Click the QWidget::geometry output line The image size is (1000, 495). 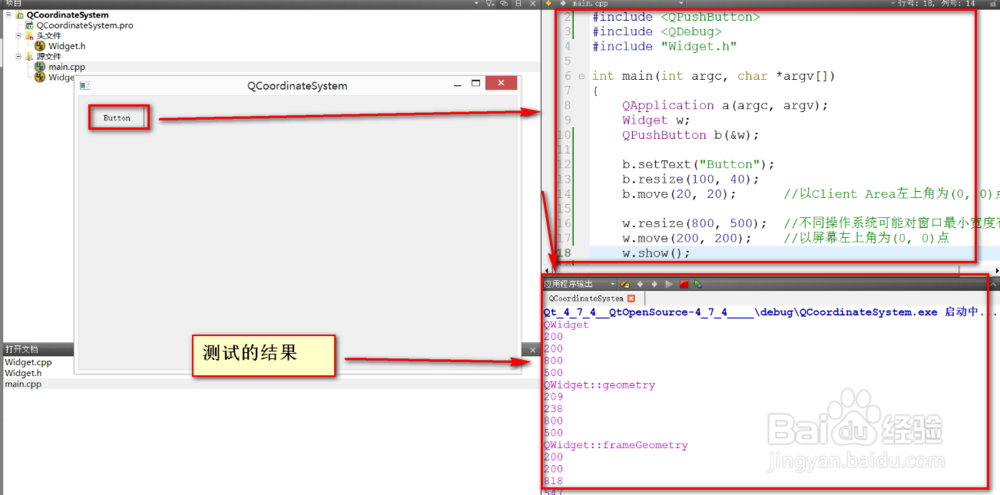click(599, 385)
